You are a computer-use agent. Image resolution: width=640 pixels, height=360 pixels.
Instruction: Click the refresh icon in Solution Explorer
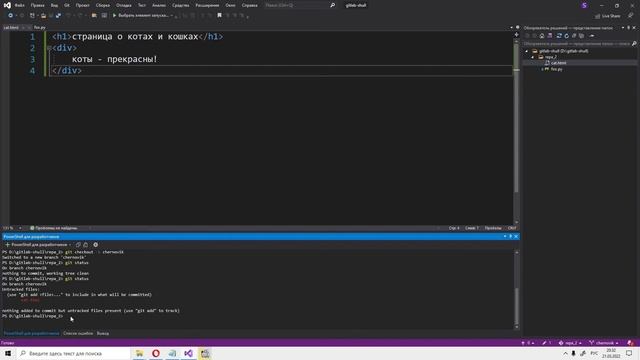(567, 36)
